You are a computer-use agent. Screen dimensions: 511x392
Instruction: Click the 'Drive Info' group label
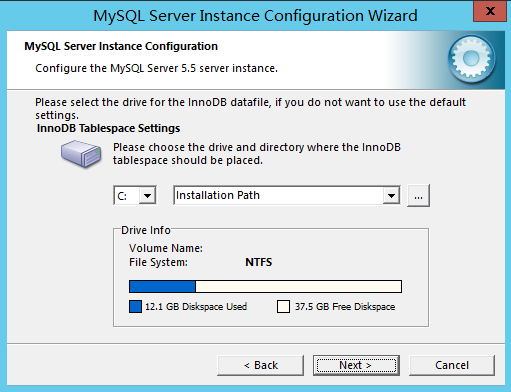146,230
